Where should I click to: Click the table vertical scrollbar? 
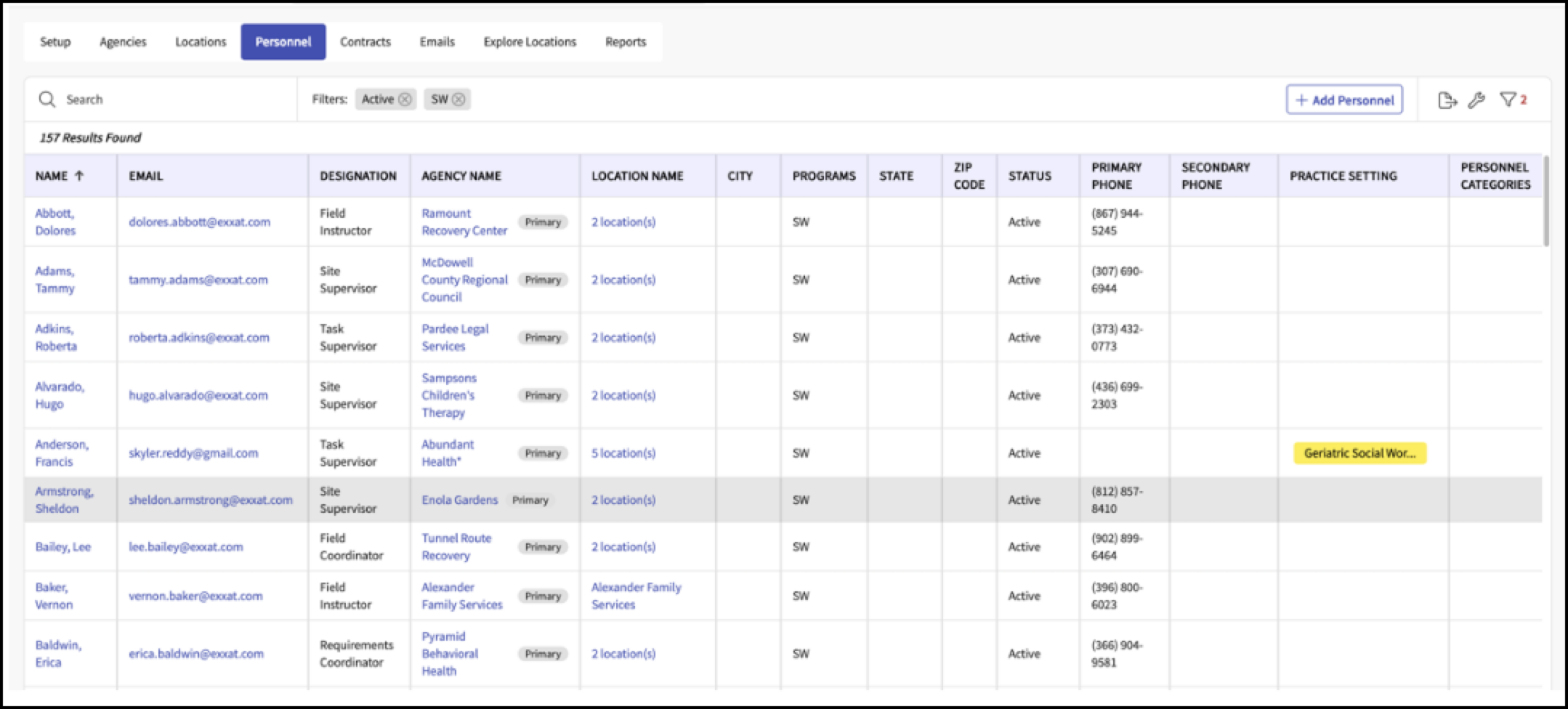tap(1546, 200)
